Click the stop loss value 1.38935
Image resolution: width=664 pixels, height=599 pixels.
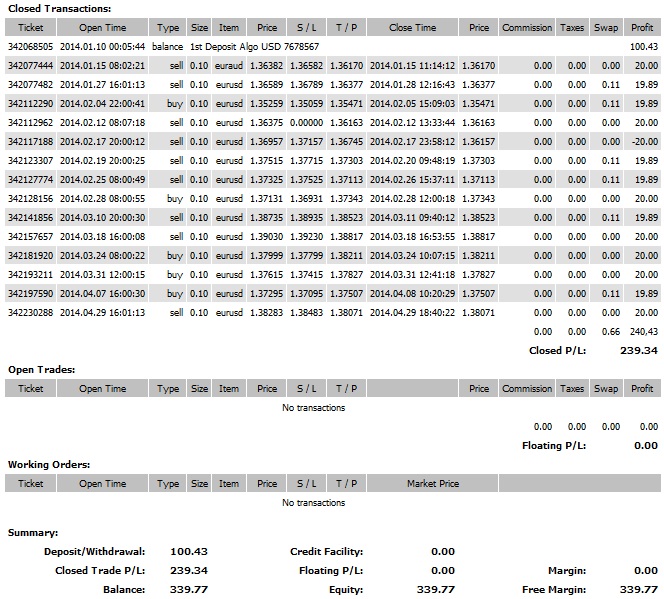tap(307, 218)
